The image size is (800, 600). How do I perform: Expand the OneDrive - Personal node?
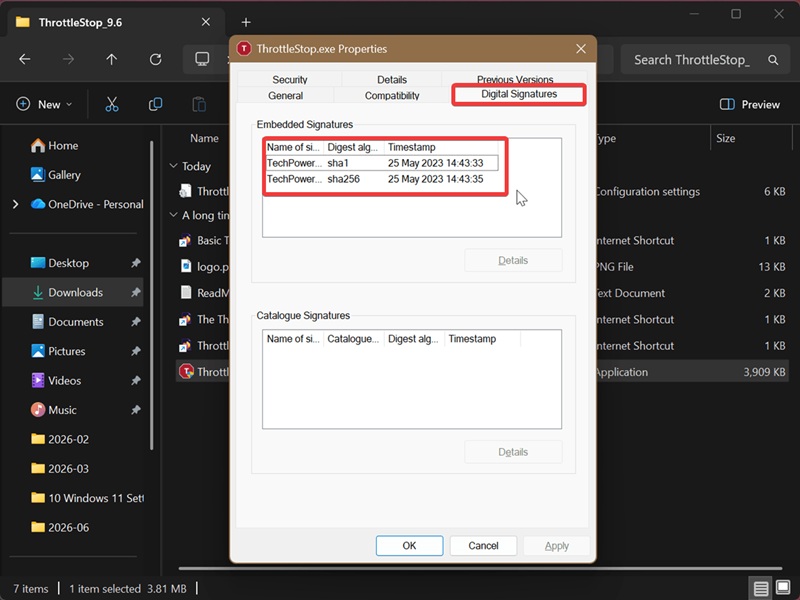click(15, 205)
